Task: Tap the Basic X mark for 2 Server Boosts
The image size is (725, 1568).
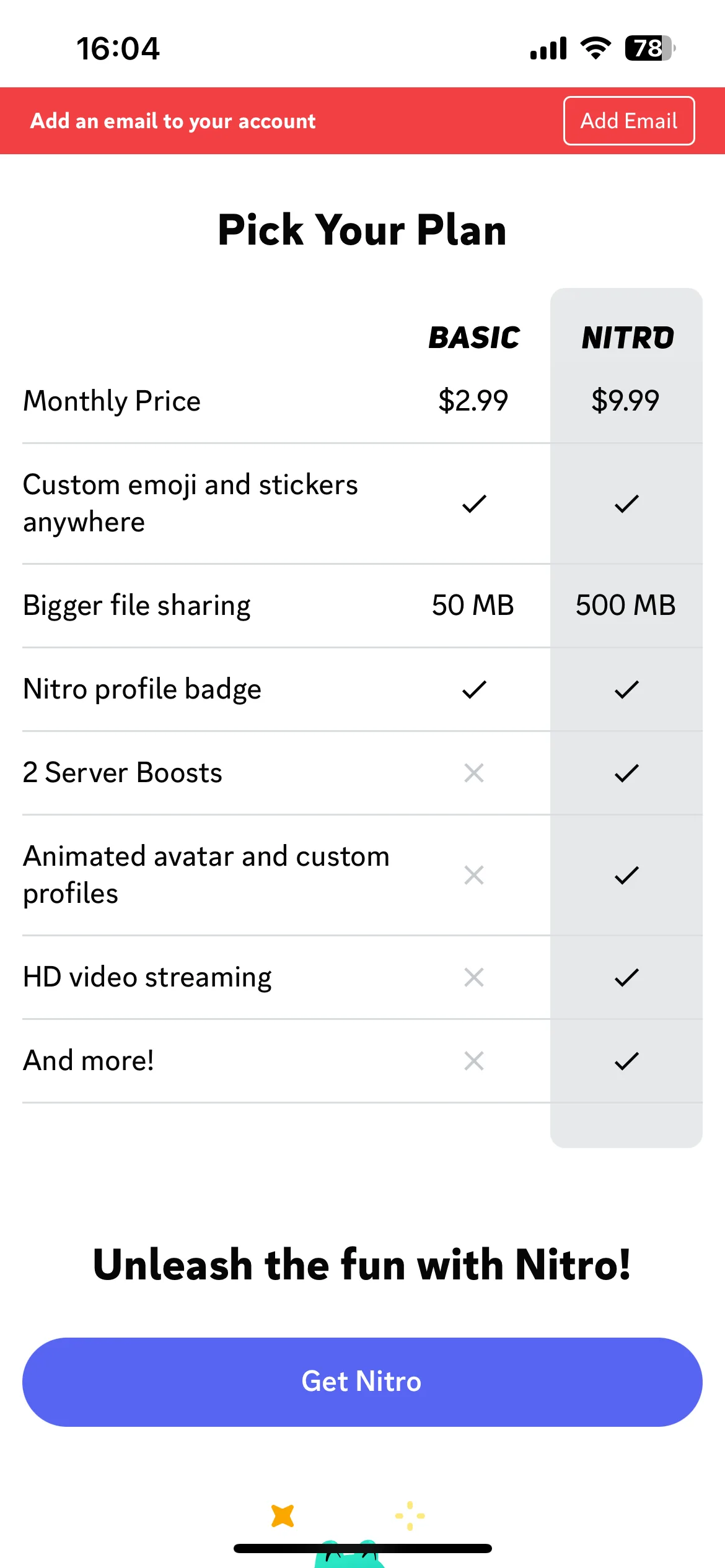Action: [474, 773]
